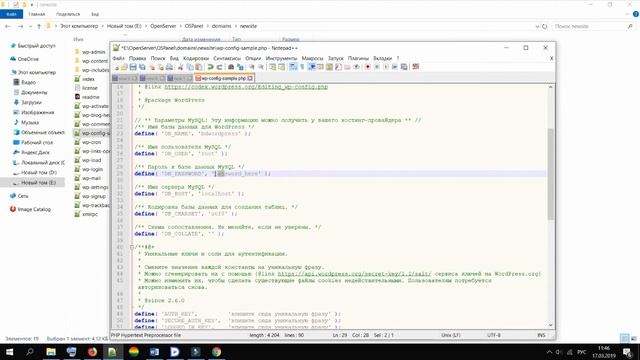Screen dimensions: 640x360
Task: Expand the Explorer ribbon chevron
Action: [x=628, y=14]
